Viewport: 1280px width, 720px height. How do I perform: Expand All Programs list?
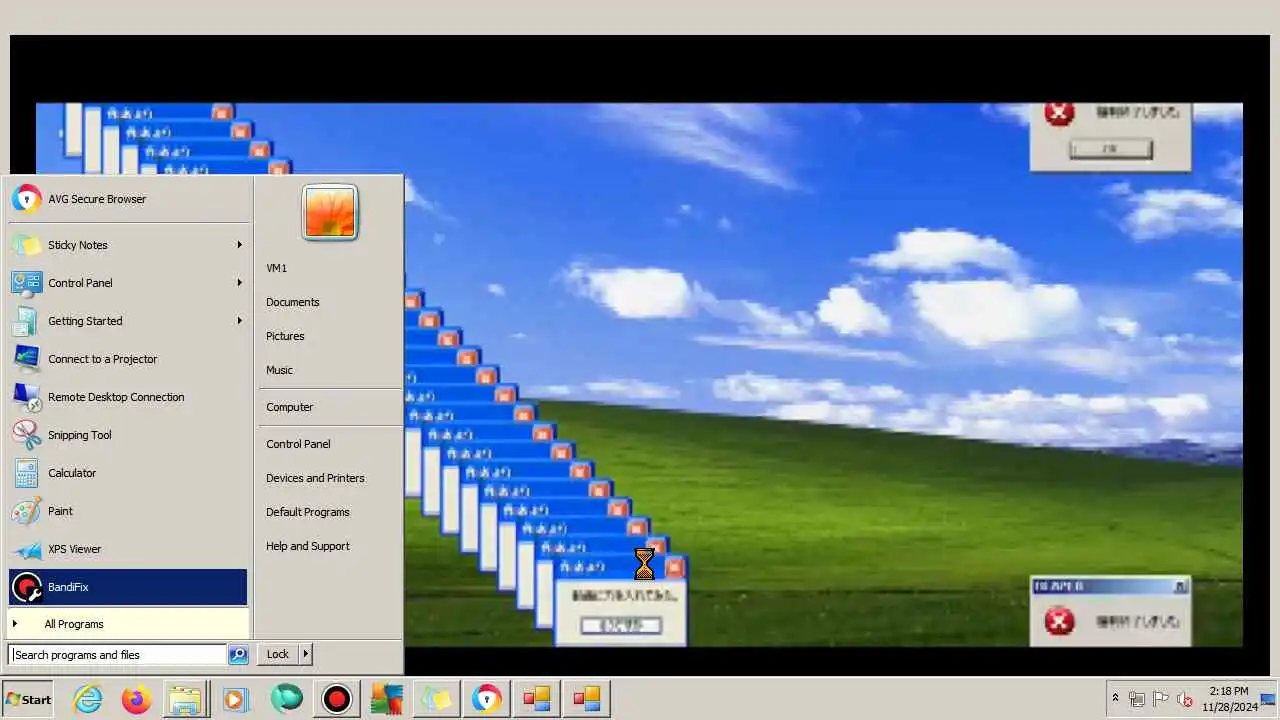pos(128,624)
